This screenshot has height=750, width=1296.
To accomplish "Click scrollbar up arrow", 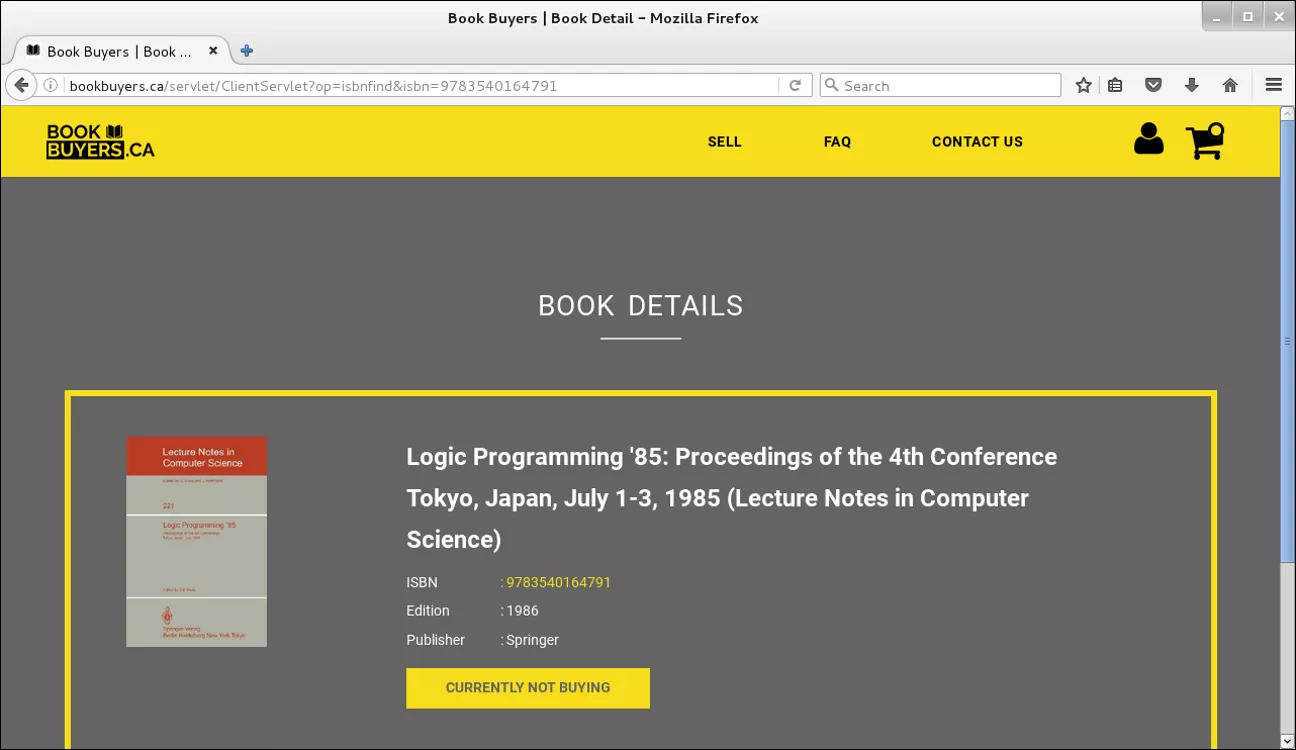I will pos(1287,113).
